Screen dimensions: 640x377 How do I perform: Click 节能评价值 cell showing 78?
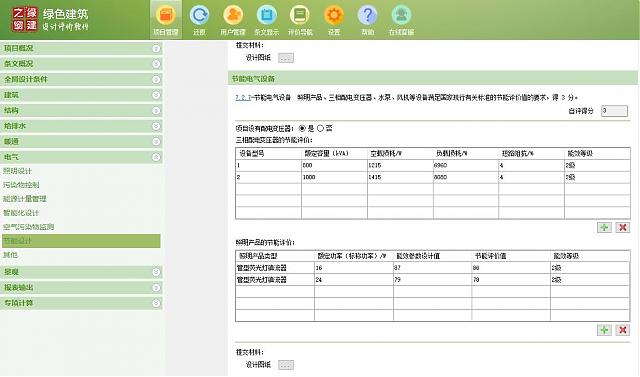click(511, 279)
